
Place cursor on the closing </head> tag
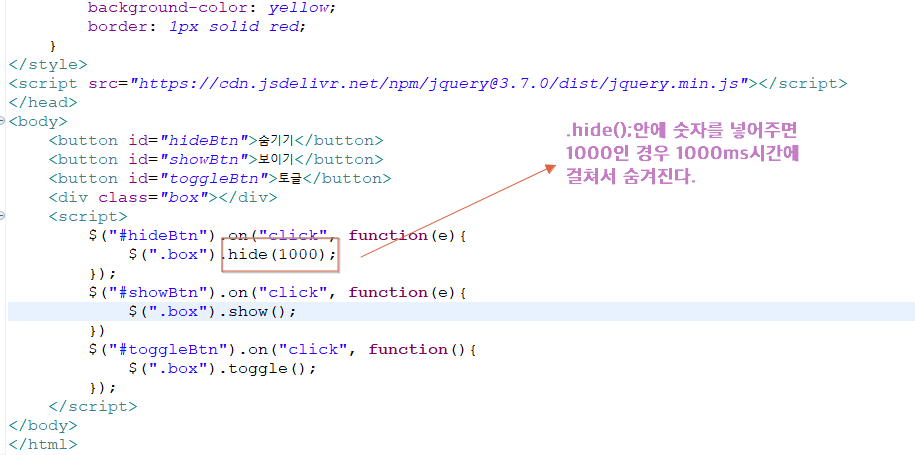point(43,102)
